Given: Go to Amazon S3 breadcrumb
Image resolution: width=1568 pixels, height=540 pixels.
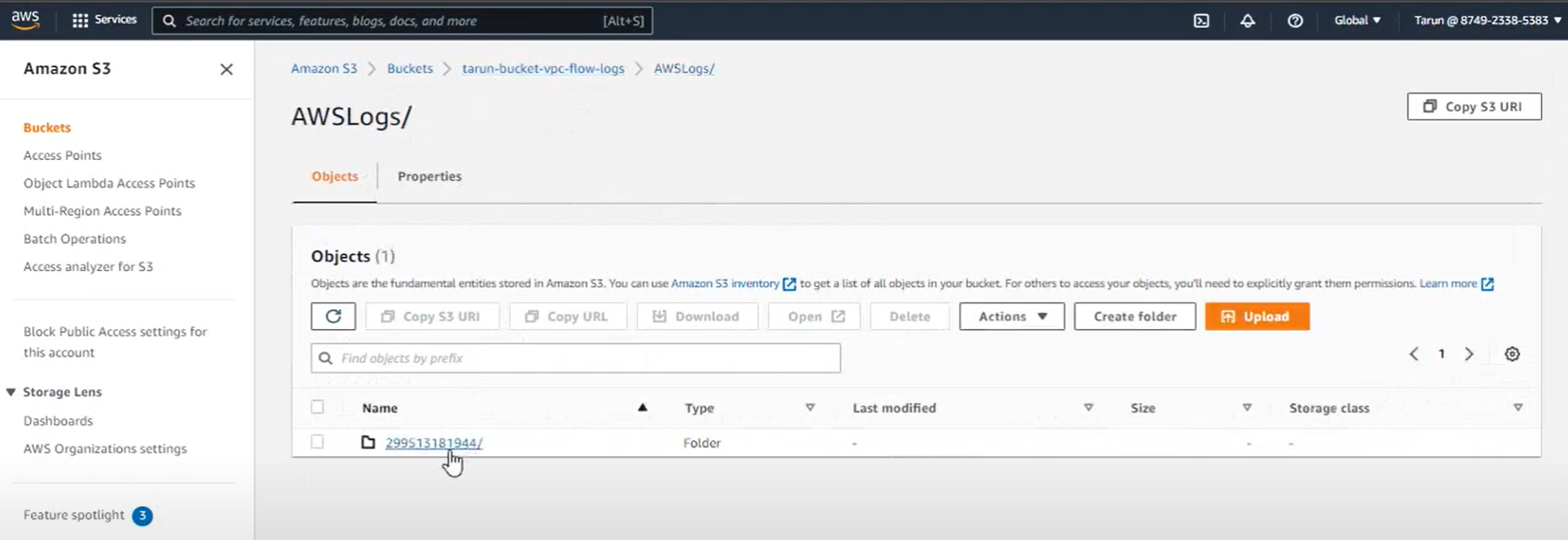Looking at the screenshot, I should pyautogui.click(x=324, y=68).
